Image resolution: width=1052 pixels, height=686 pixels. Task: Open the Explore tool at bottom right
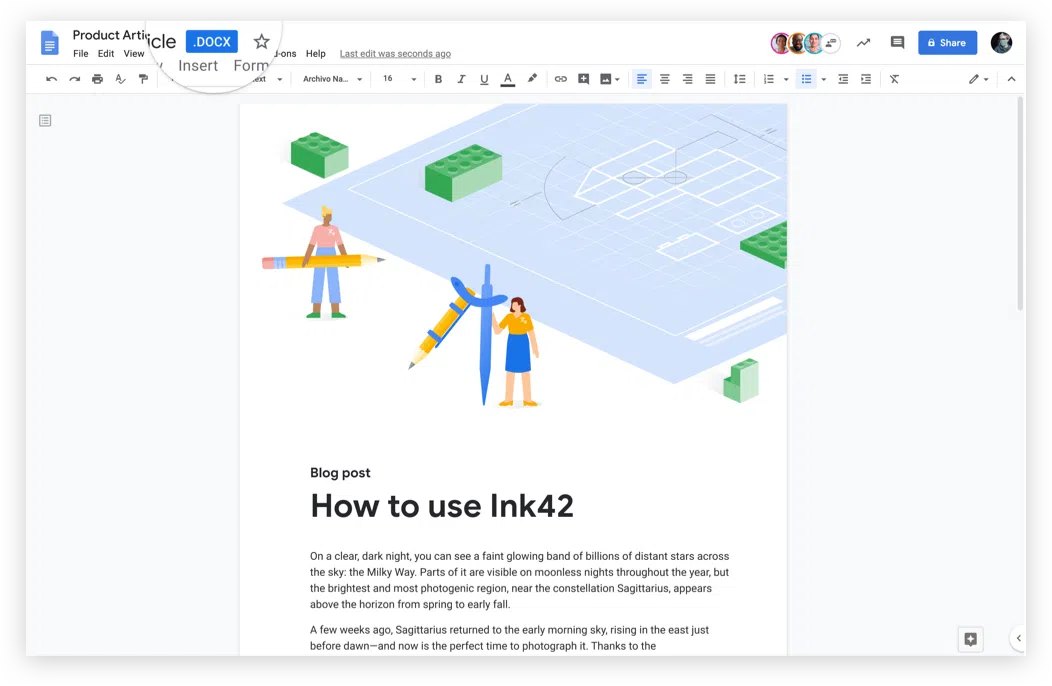[970, 639]
